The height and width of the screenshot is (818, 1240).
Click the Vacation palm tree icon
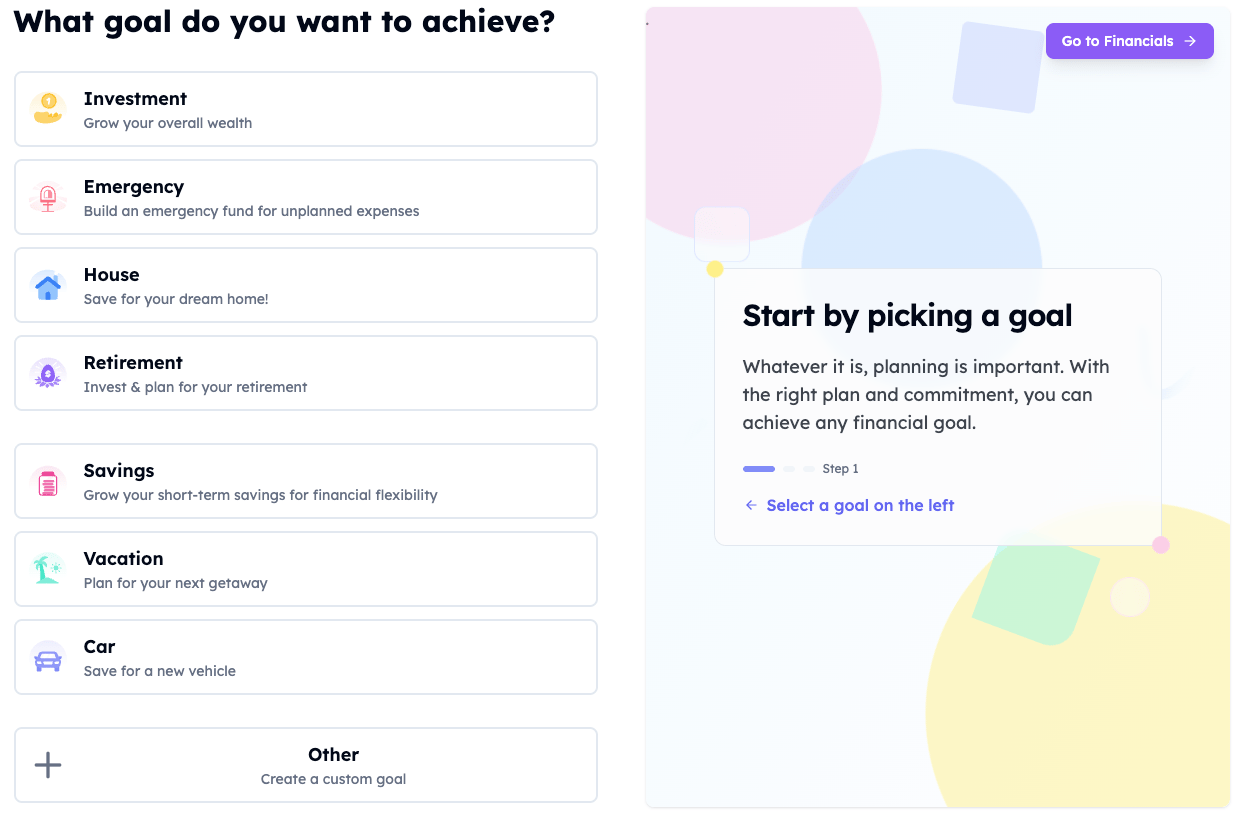click(48, 570)
